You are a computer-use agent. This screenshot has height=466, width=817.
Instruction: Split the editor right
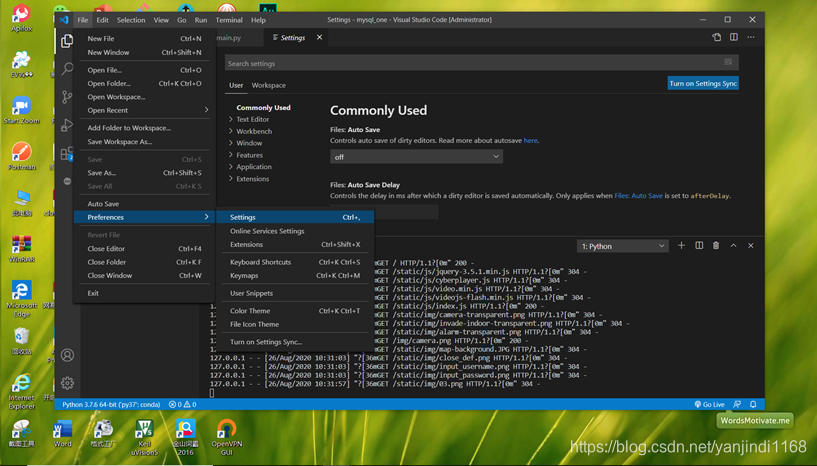[x=734, y=37]
